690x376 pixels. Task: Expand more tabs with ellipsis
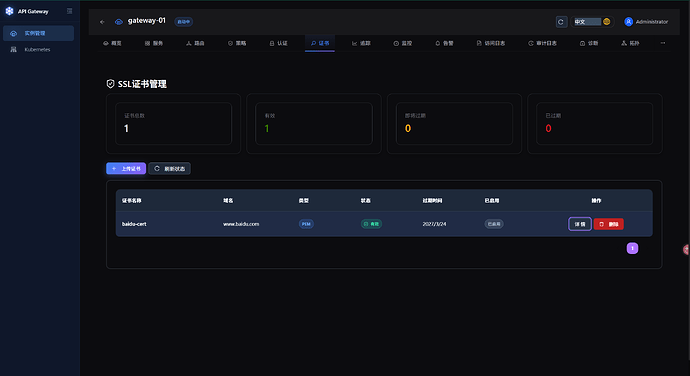coord(663,43)
